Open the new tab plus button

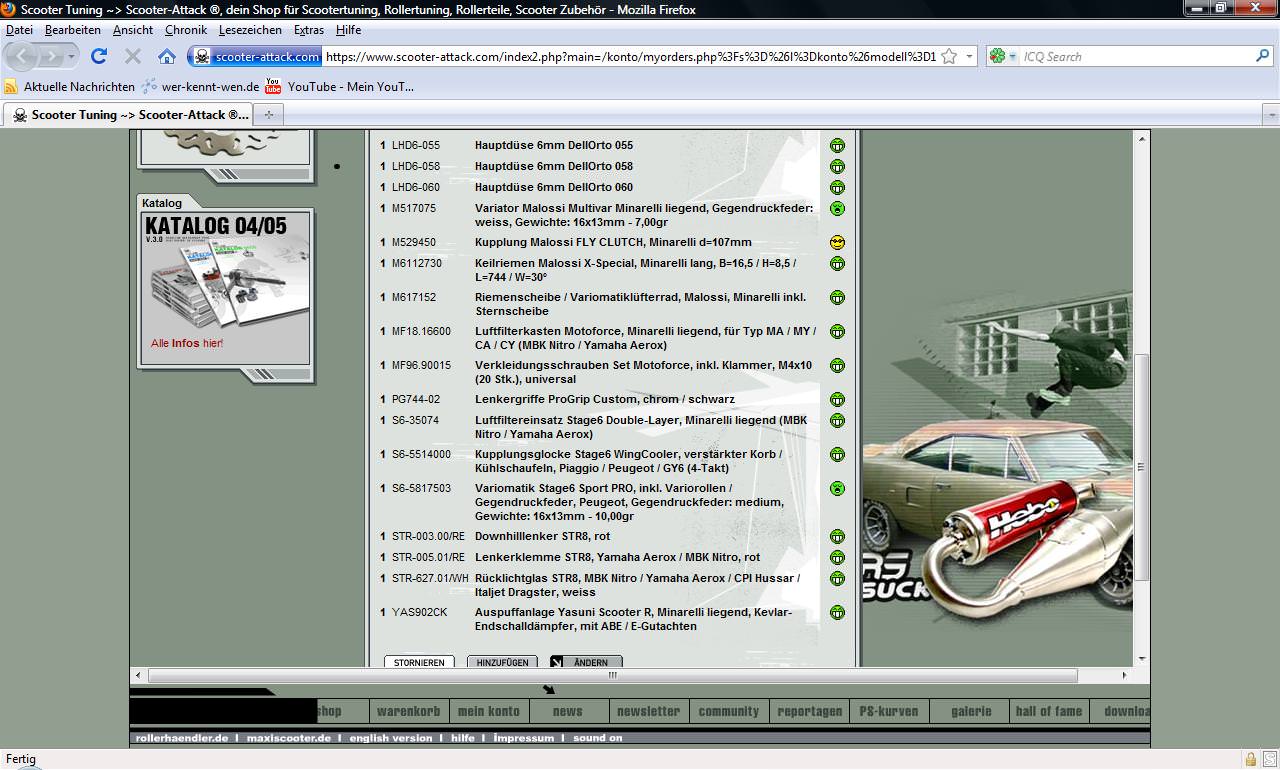point(268,114)
